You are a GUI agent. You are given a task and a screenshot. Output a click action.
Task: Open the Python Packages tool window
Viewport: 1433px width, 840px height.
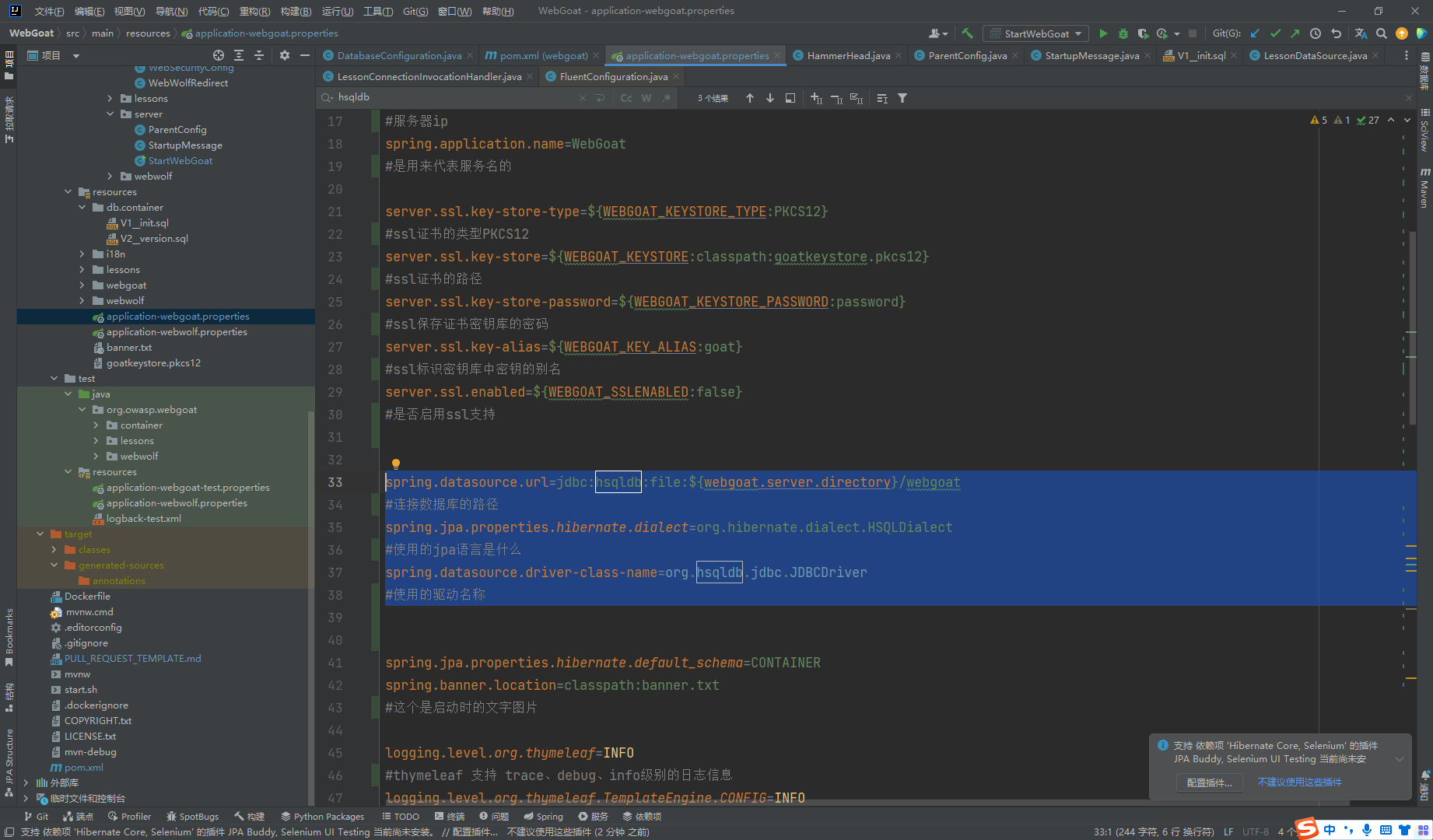(322, 817)
